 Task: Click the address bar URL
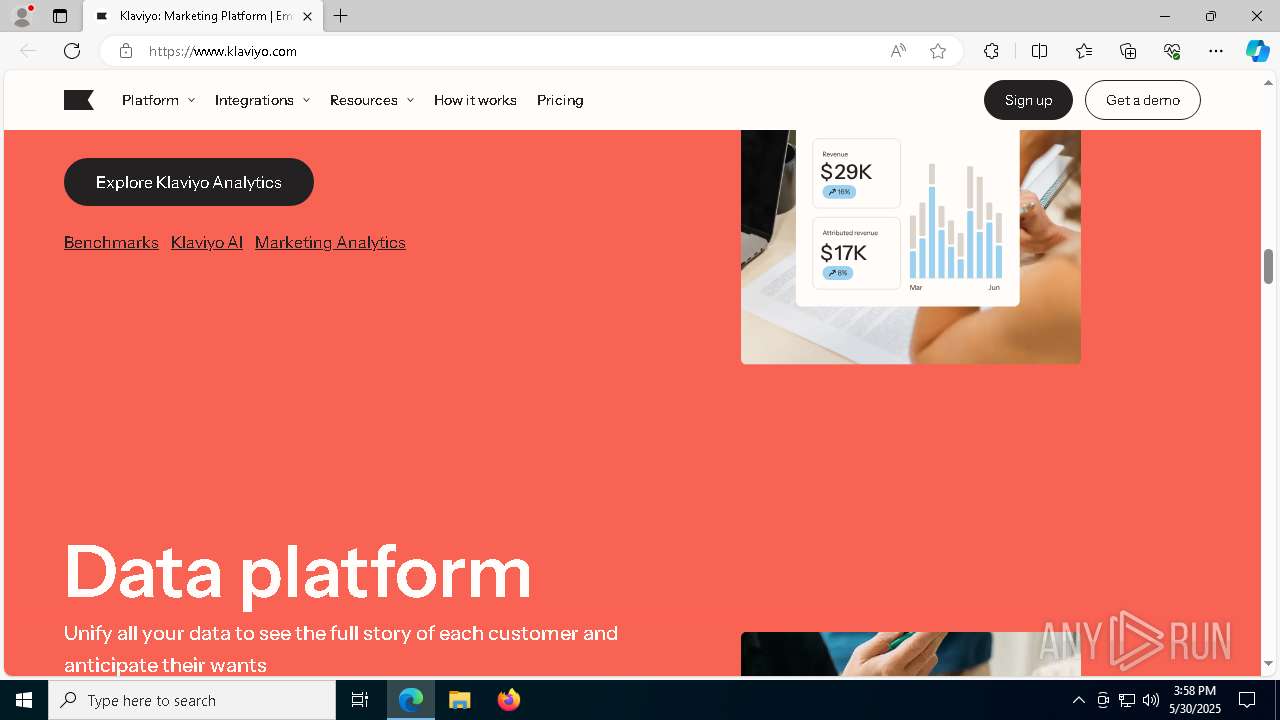coord(223,51)
